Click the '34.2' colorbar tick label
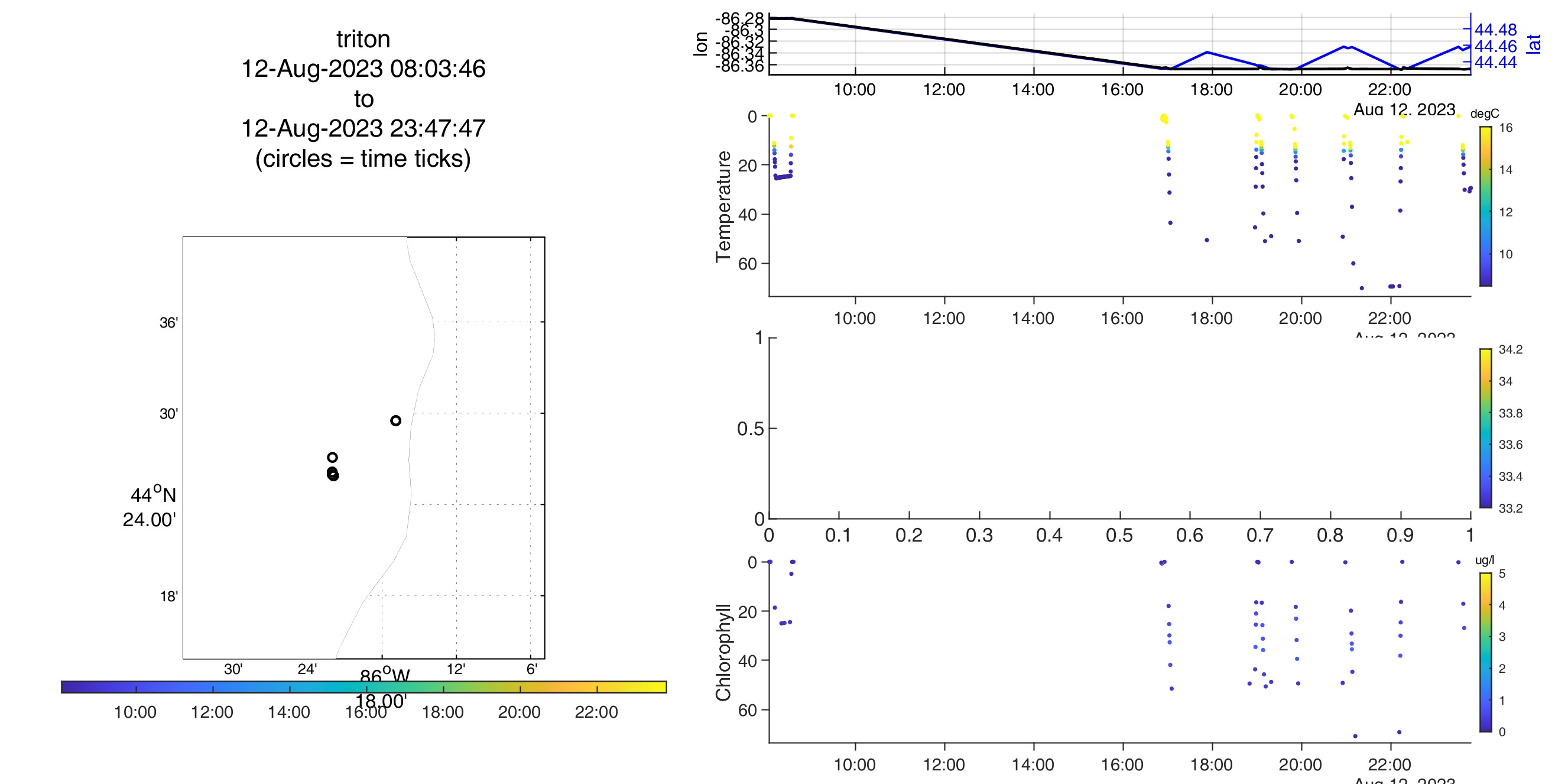The image size is (1568, 784). point(1511,349)
